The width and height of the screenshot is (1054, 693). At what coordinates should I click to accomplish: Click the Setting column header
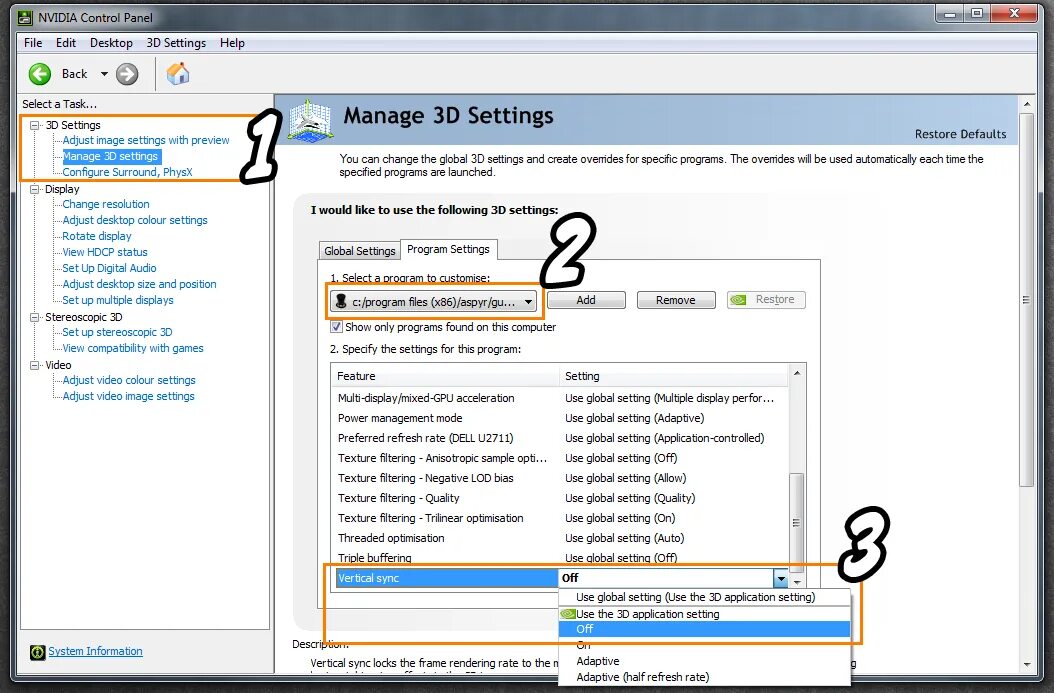click(674, 376)
